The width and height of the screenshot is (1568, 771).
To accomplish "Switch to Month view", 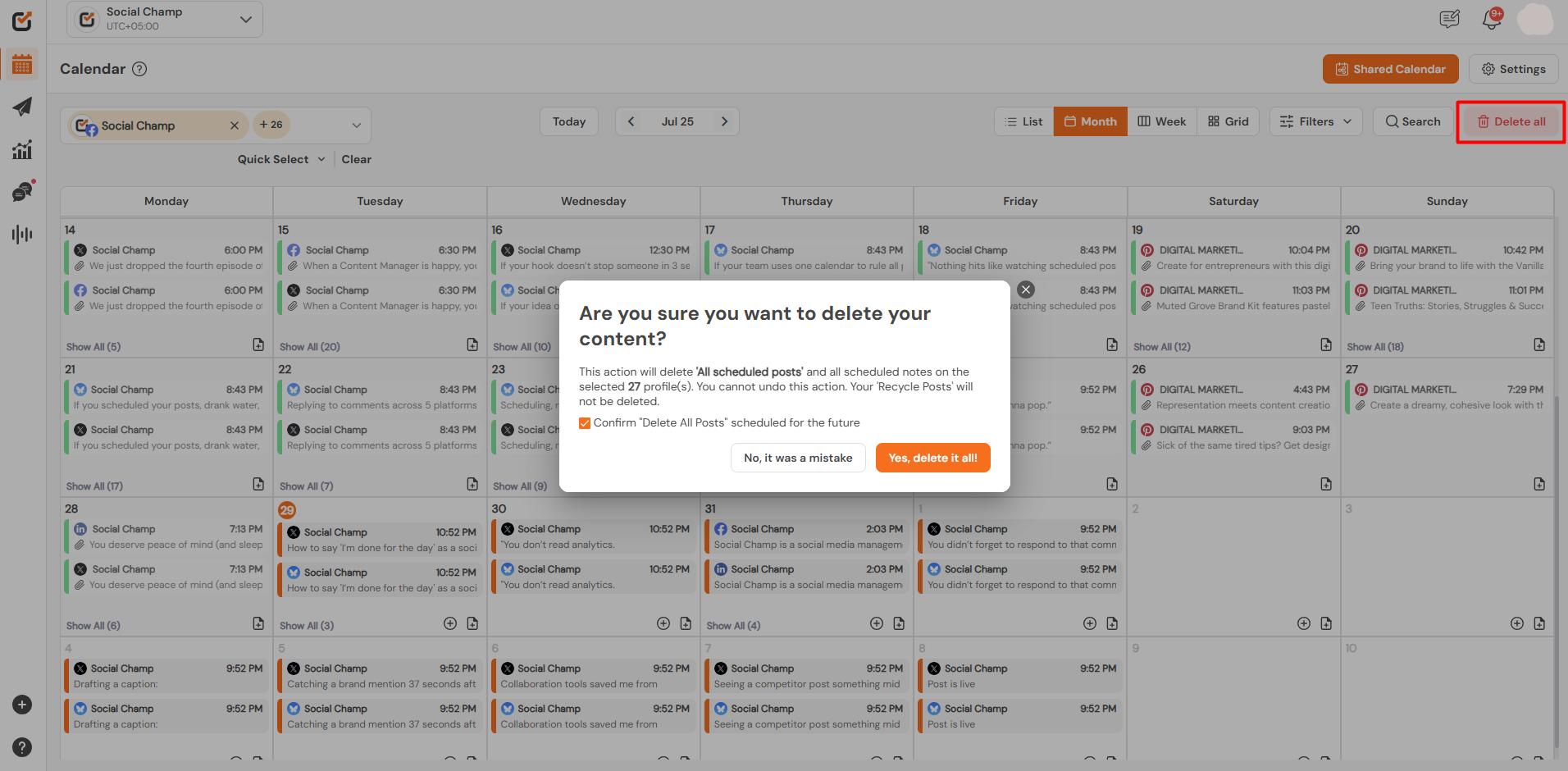I will point(1091,121).
